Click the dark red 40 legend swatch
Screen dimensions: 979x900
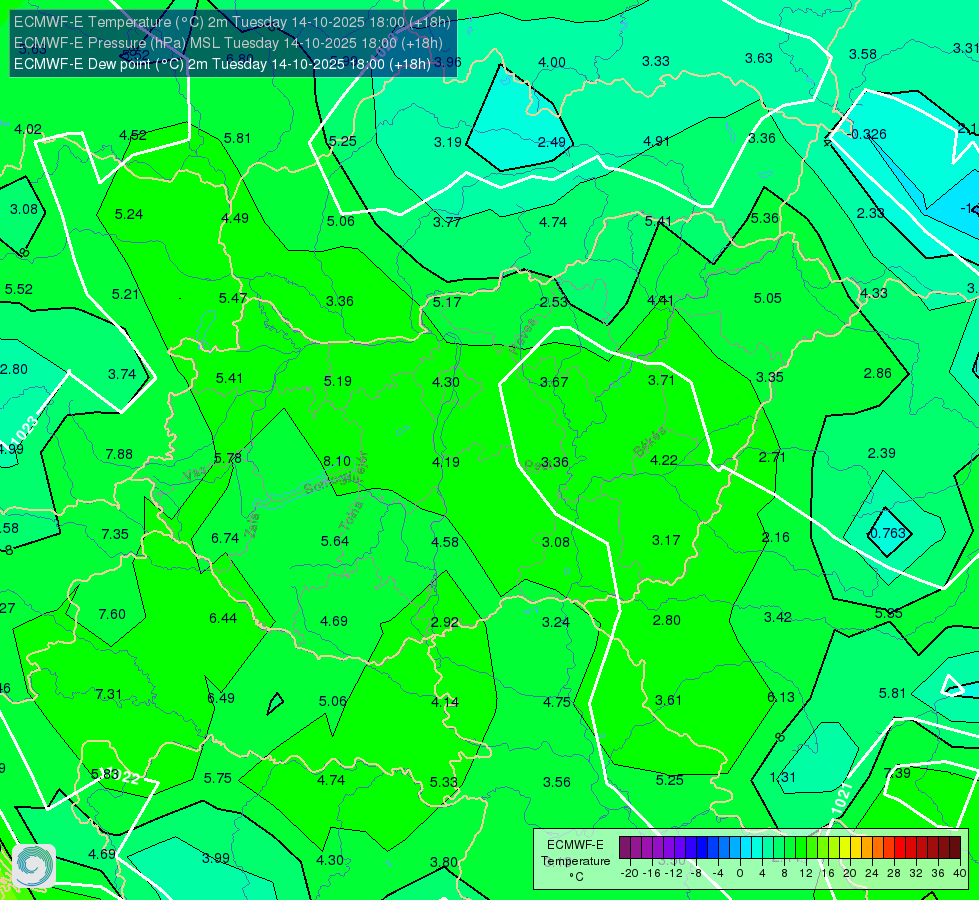tap(955, 848)
